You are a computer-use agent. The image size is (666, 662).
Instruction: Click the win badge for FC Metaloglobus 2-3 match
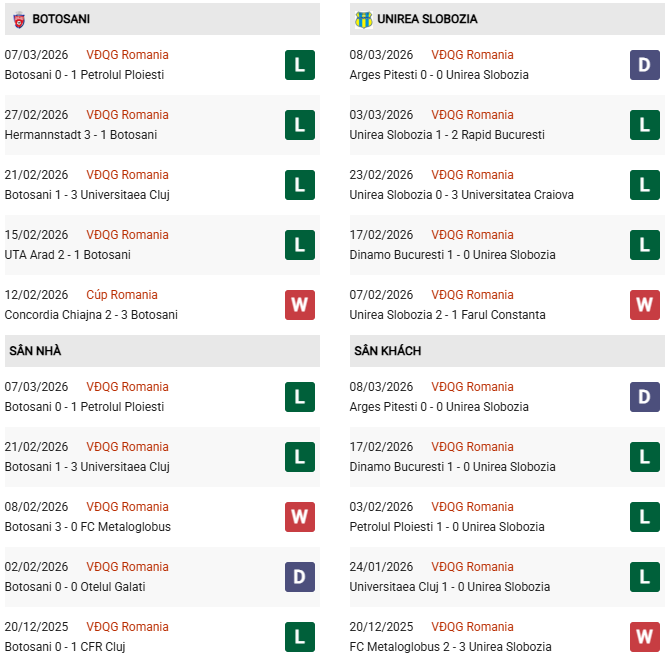point(645,637)
